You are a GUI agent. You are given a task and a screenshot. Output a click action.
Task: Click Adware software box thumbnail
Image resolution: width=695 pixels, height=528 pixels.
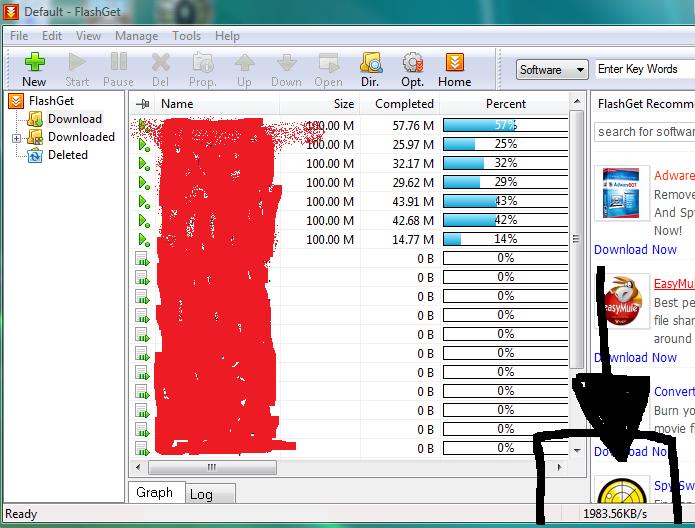(621, 193)
